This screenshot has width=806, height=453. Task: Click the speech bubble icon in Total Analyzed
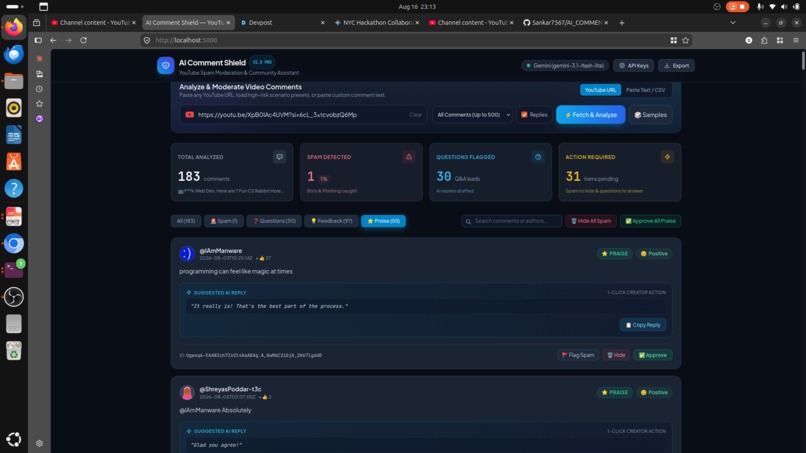click(x=279, y=157)
